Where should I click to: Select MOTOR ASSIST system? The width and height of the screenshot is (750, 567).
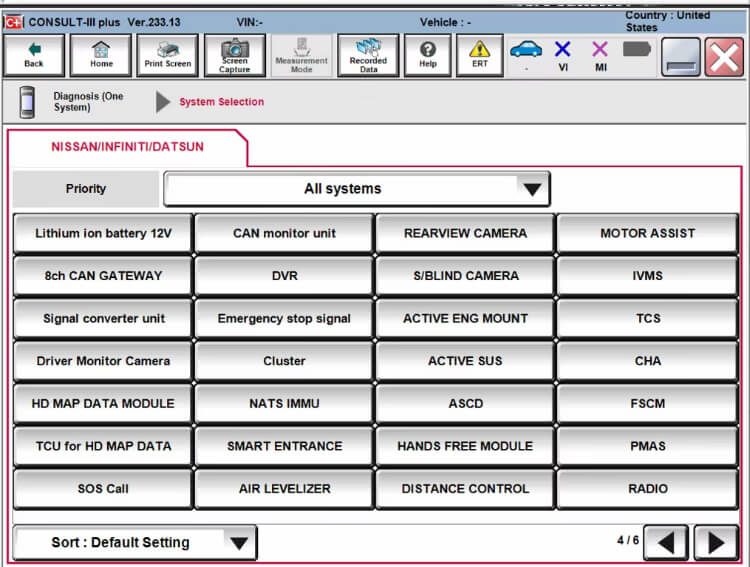coord(647,233)
